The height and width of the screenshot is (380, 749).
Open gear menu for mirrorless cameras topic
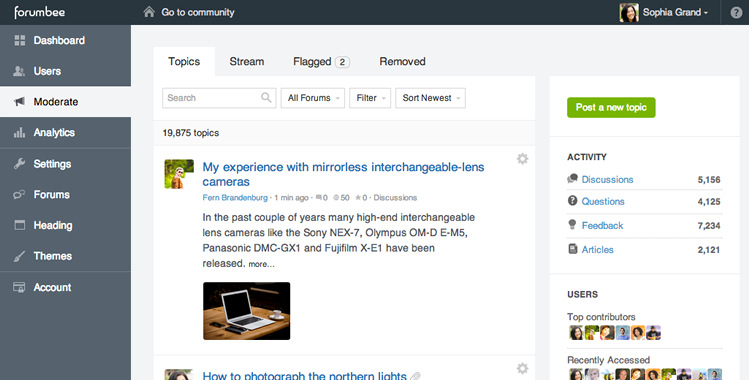(x=523, y=159)
